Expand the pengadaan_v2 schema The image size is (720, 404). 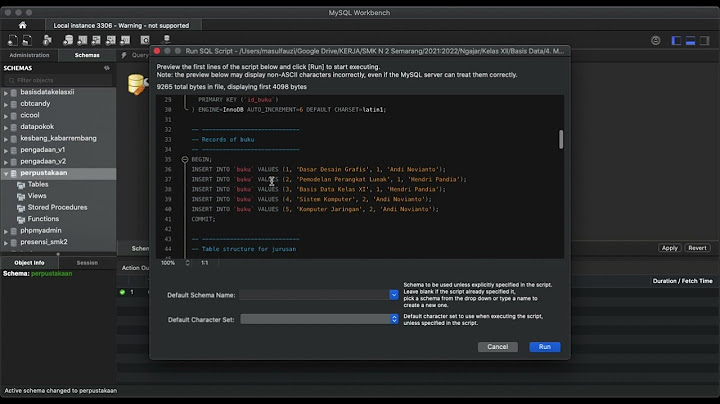click(6, 161)
